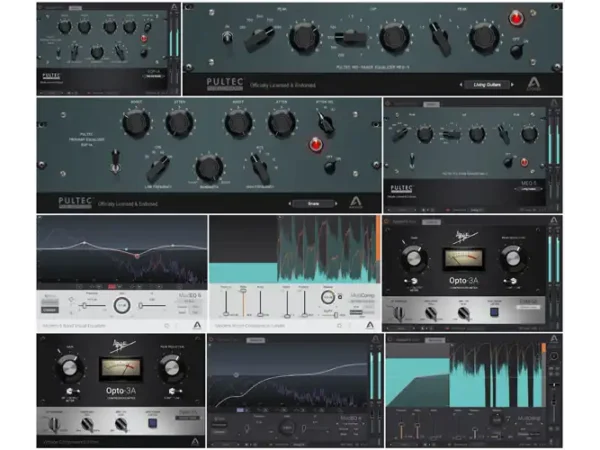Viewport: 600px width, 450px height.
Task: Open Snare preset selector on EQP-1A
Action: point(313,204)
